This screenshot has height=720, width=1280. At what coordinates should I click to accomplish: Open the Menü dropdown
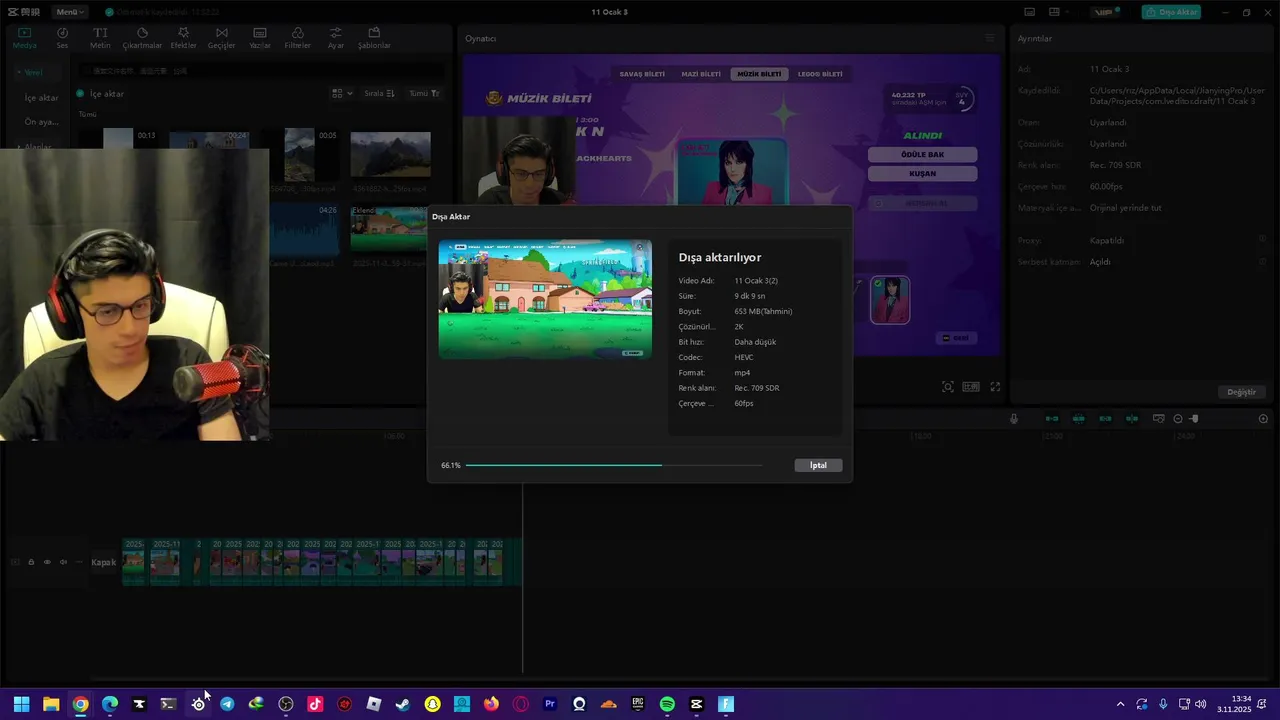tap(70, 12)
